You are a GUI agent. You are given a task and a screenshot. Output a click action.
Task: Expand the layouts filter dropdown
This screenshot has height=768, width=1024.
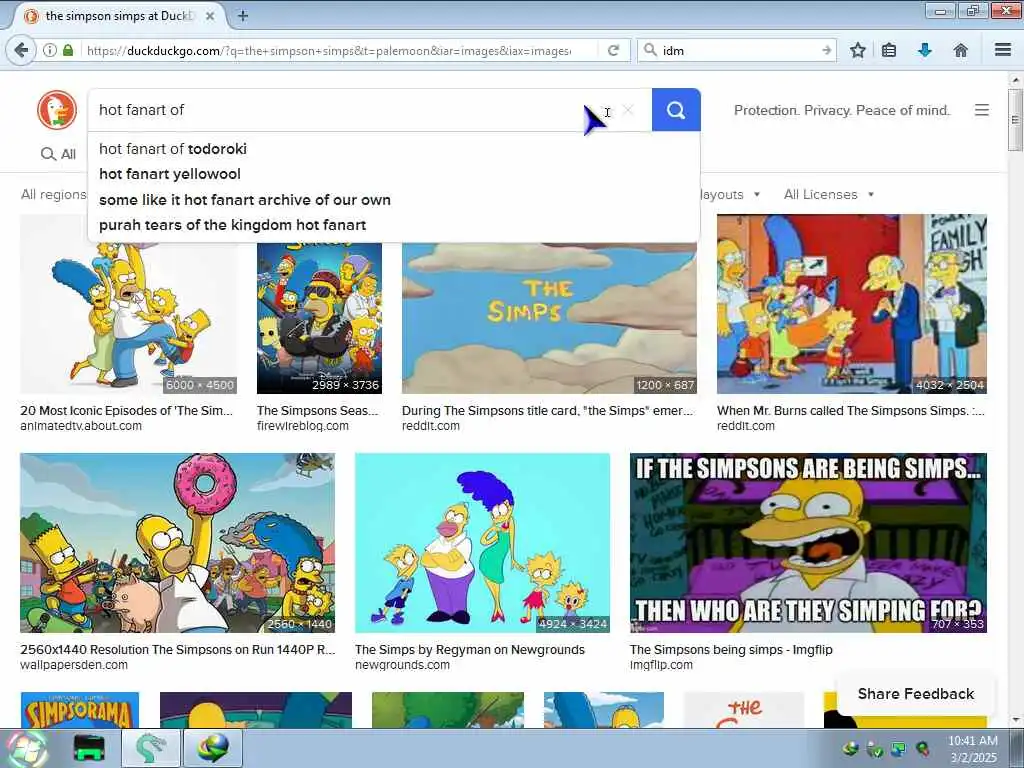[730, 195]
